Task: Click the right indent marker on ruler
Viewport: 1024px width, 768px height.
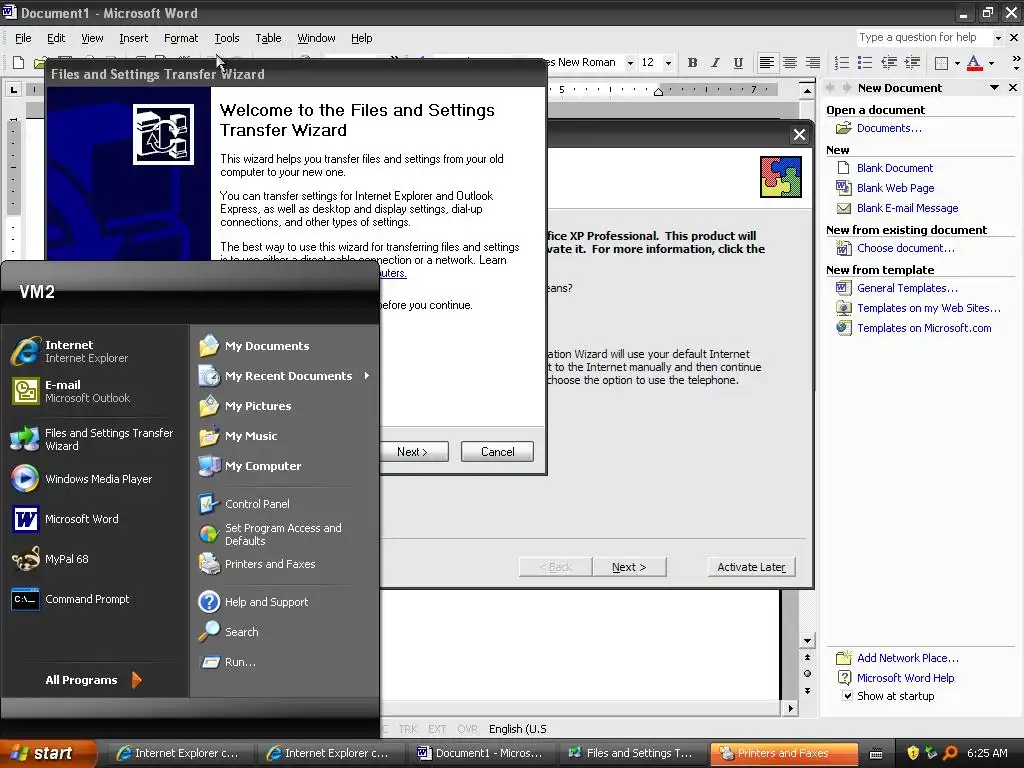Action: [x=658, y=91]
